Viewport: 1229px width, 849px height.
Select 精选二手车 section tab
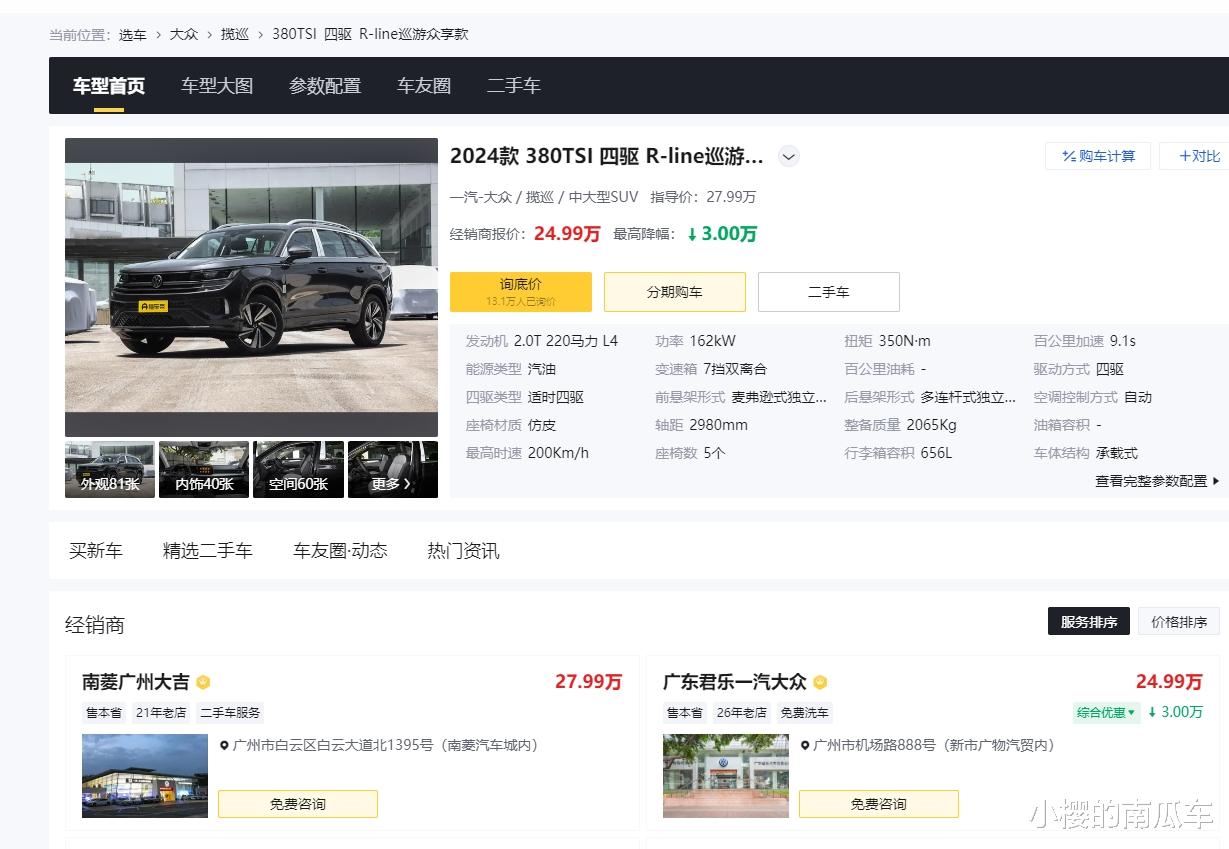[208, 550]
